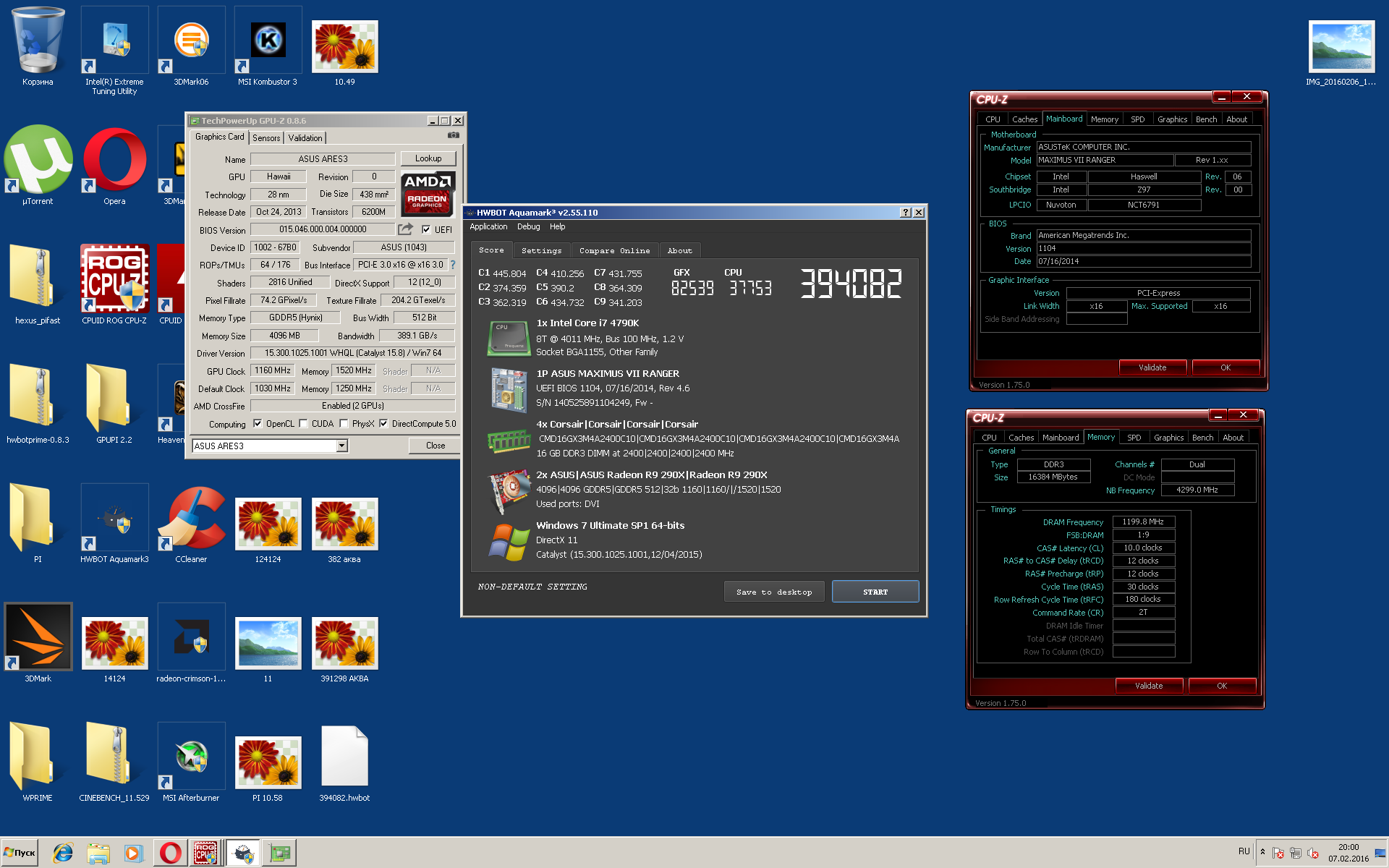Open Aquamark Application menu
The width and height of the screenshot is (1389, 868).
click(x=488, y=226)
